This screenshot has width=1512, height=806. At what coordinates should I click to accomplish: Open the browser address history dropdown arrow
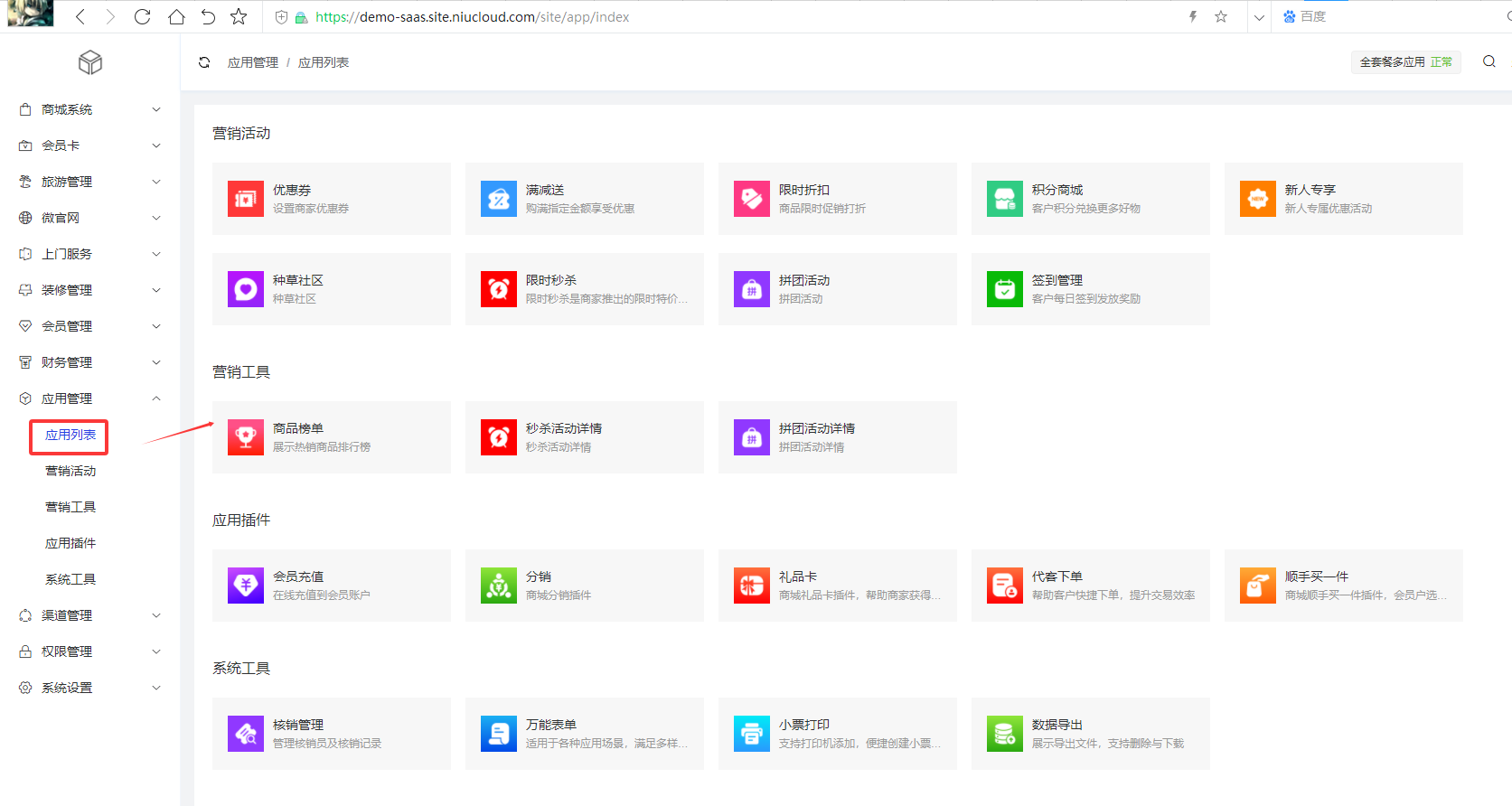[1259, 17]
